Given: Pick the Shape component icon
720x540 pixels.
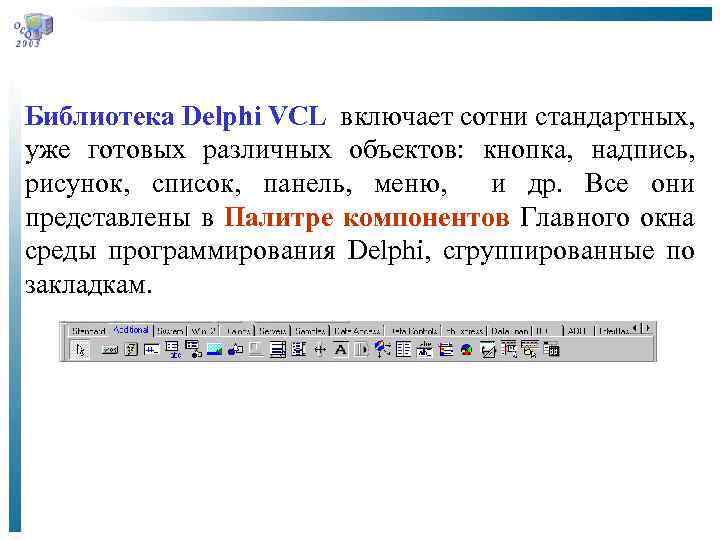Looking at the screenshot, I should (236, 350).
